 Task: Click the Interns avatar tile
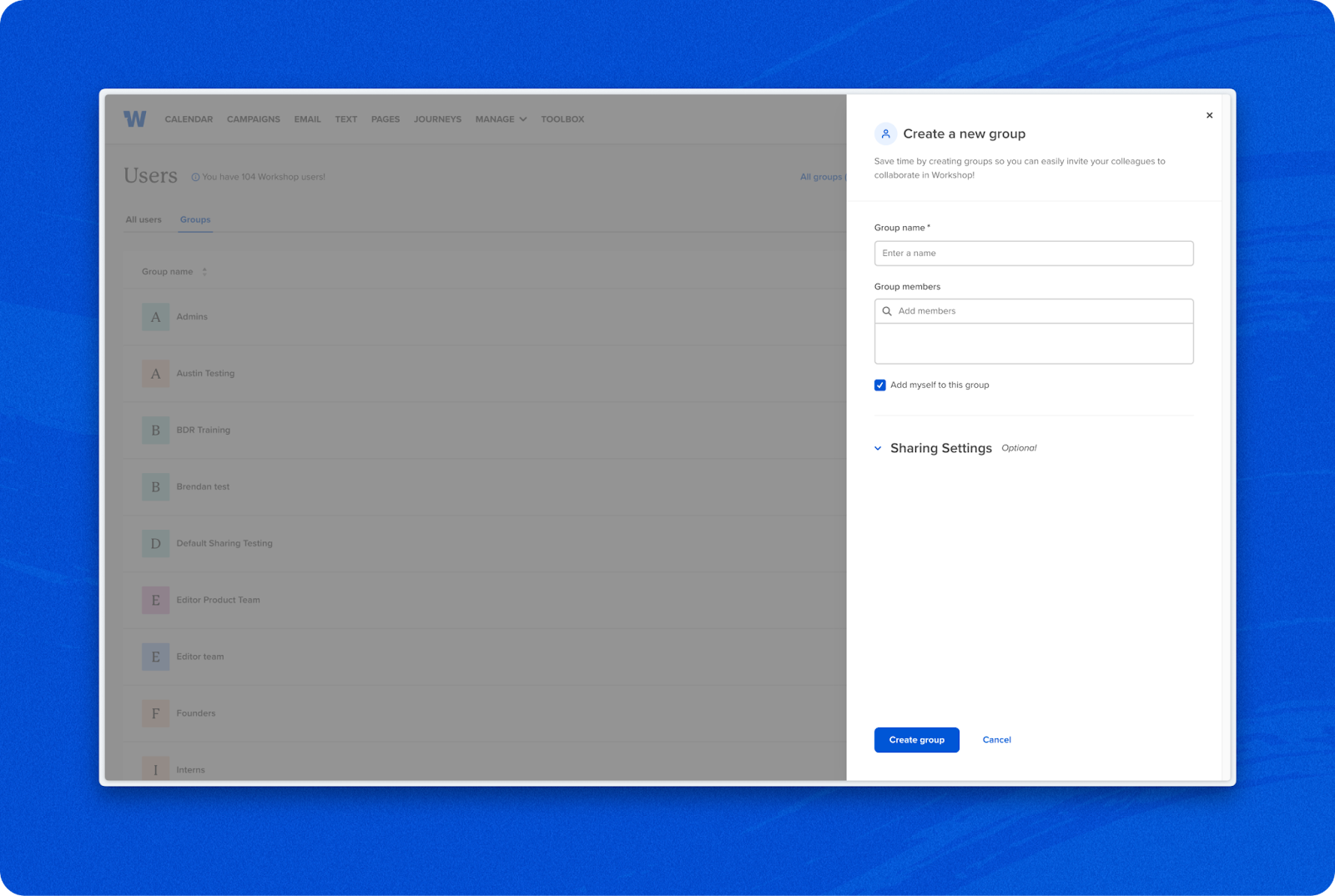click(155, 769)
